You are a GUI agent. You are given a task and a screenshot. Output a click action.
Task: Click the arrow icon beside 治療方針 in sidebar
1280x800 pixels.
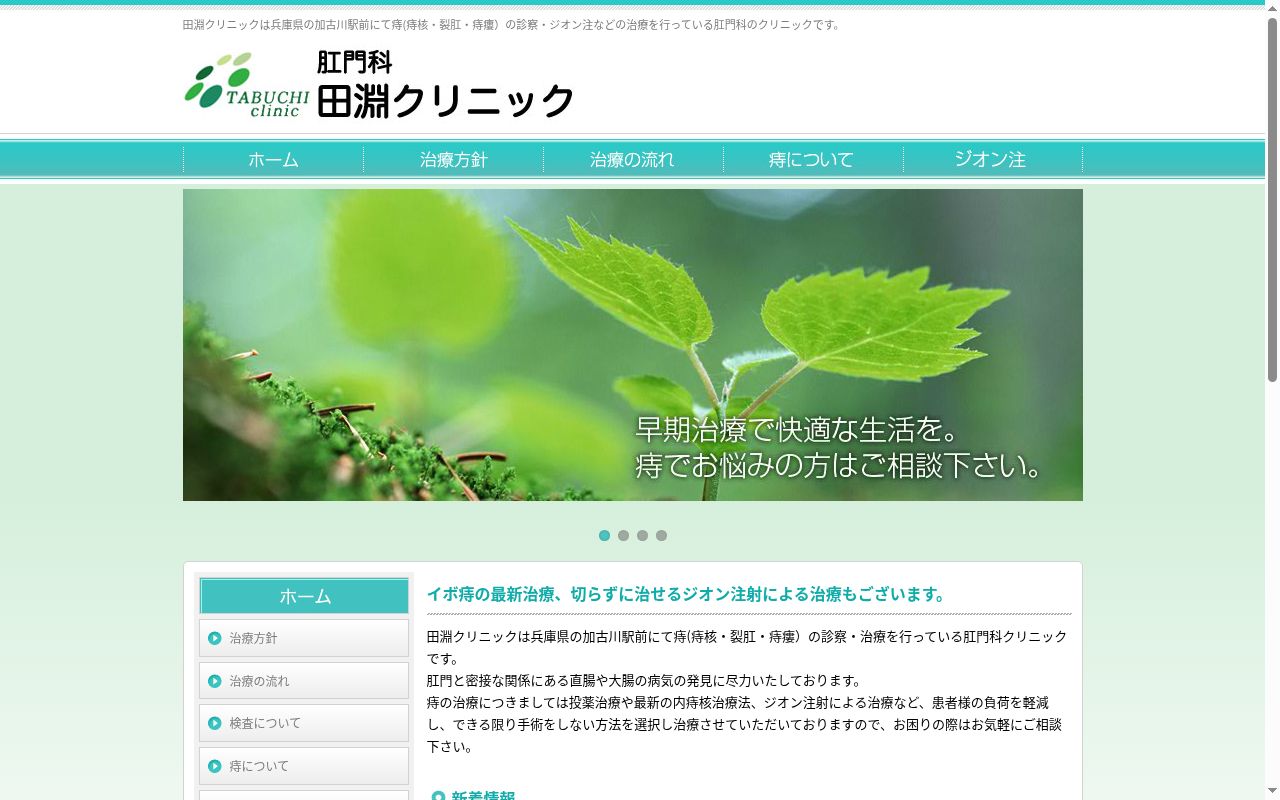point(214,638)
